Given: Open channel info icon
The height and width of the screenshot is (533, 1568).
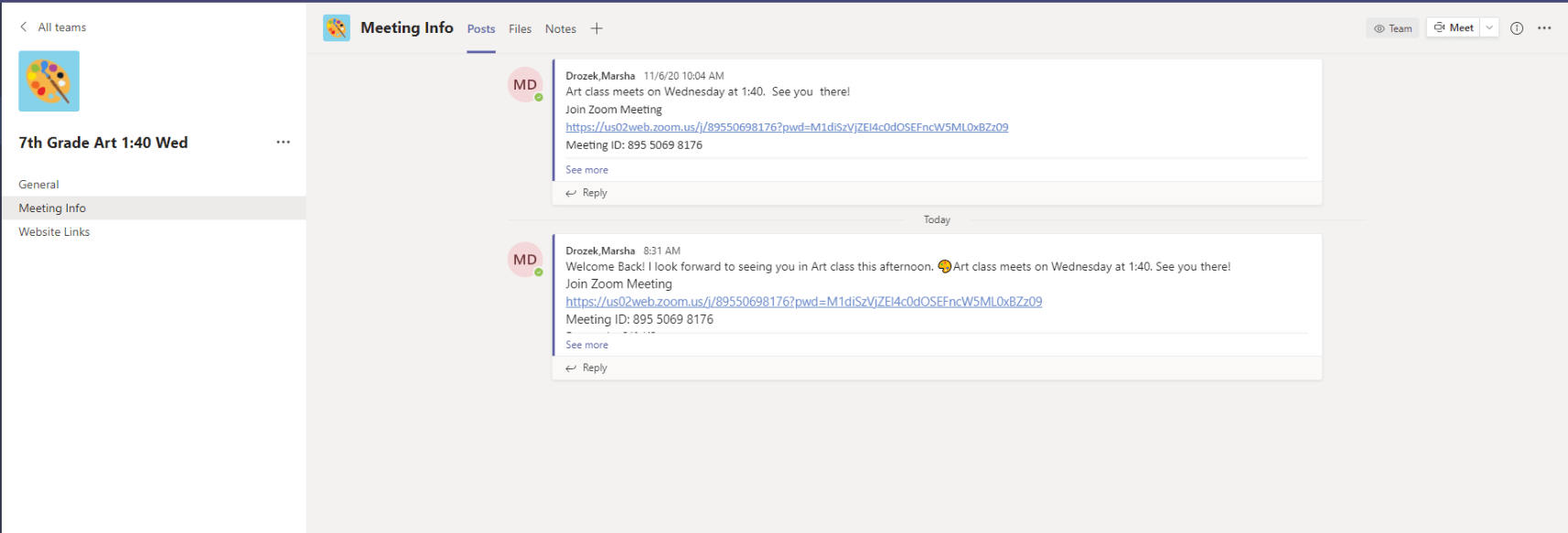Looking at the screenshot, I should click(x=1517, y=28).
